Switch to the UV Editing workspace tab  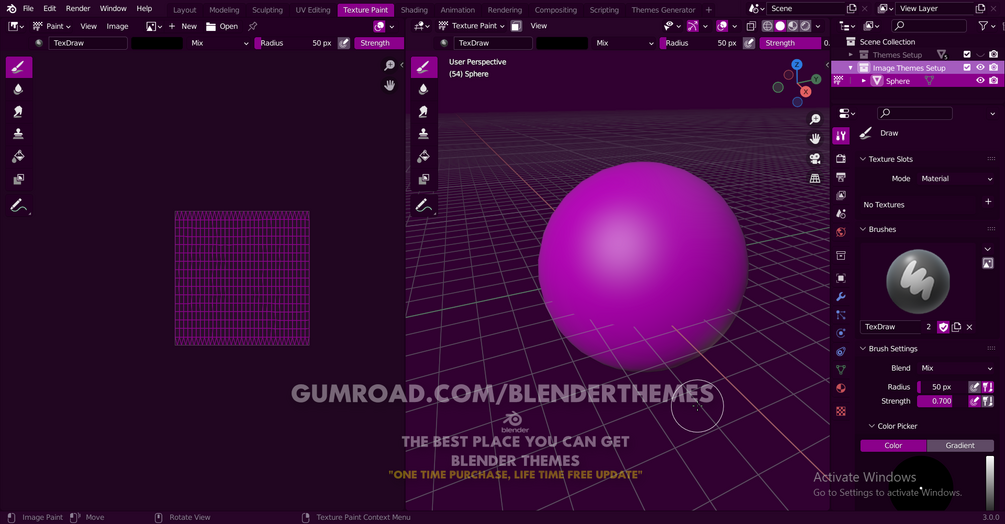313,10
